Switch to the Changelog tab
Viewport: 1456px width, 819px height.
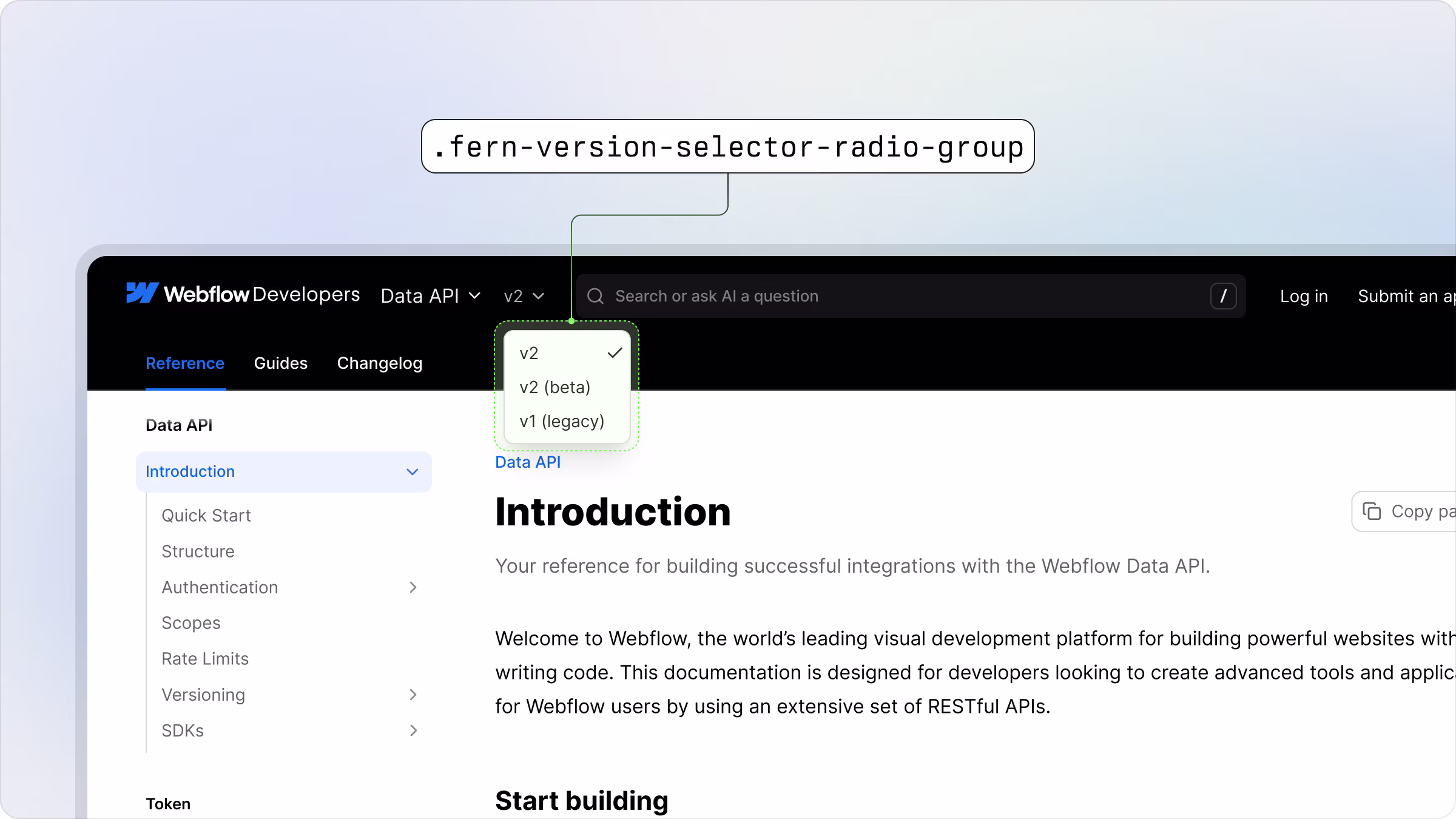tap(379, 363)
